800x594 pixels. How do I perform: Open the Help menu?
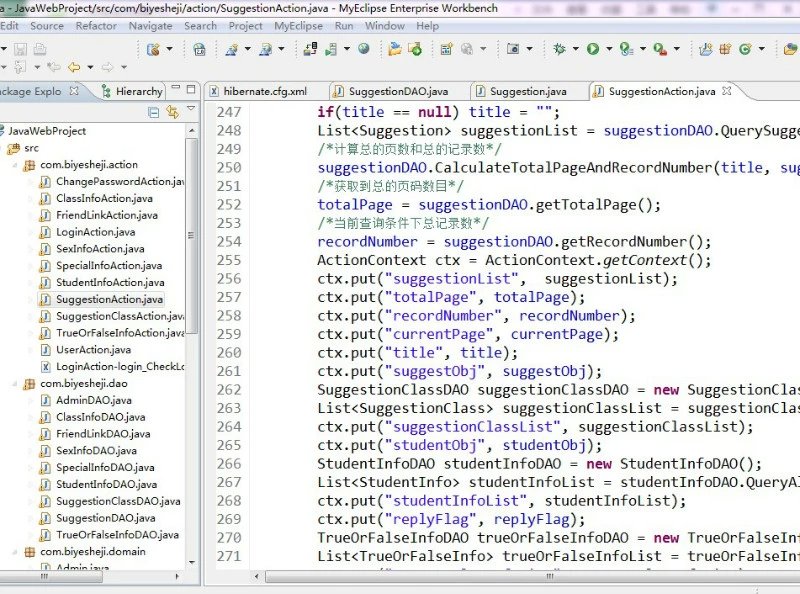click(x=428, y=26)
